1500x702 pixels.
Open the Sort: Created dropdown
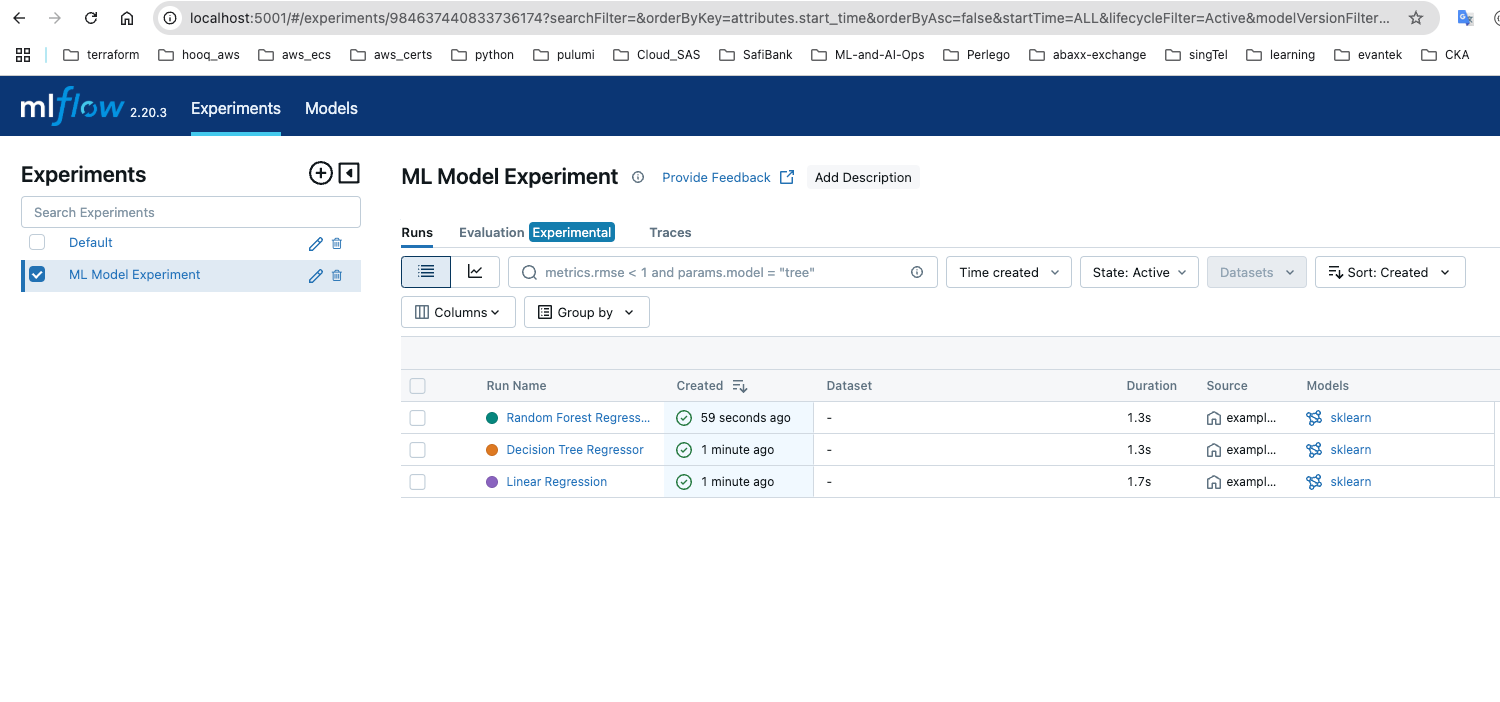coord(1390,272)
